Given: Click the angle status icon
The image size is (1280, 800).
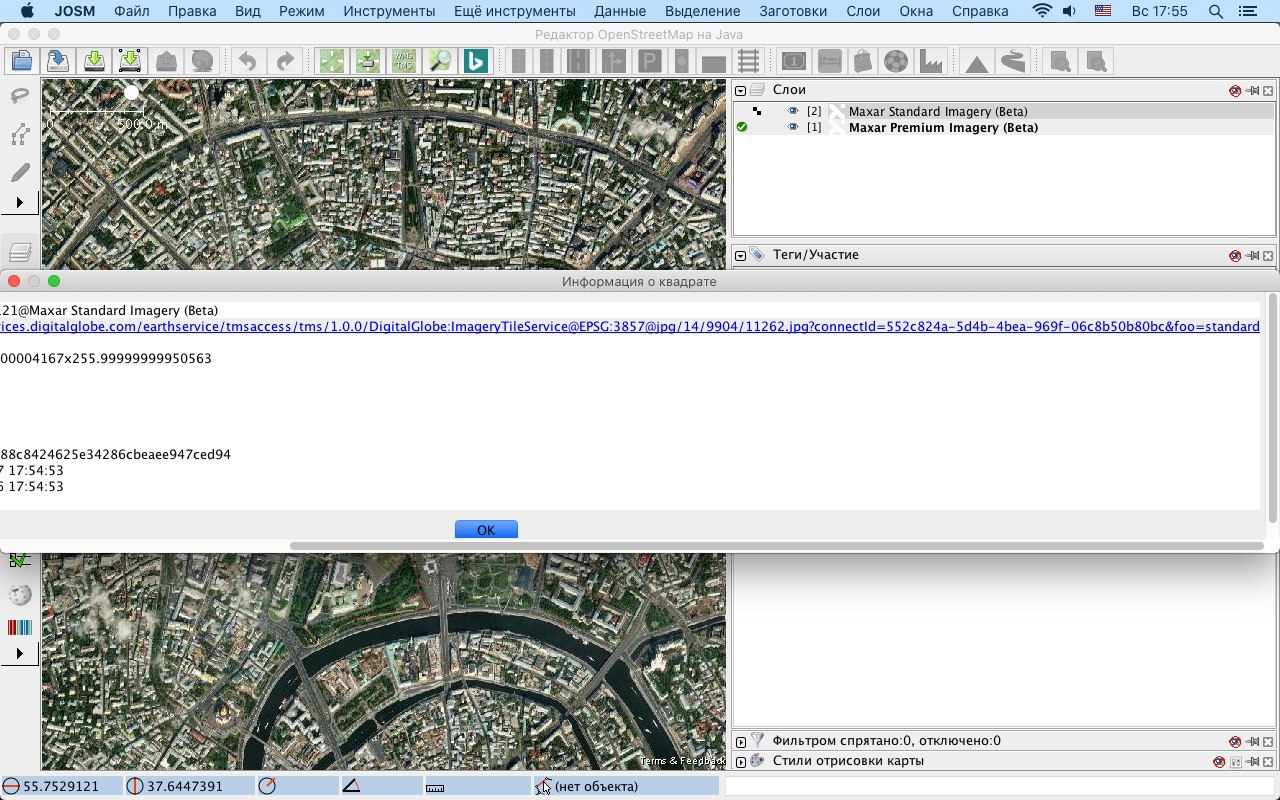Looking at the screenshot, I should [x=351, y=786].
